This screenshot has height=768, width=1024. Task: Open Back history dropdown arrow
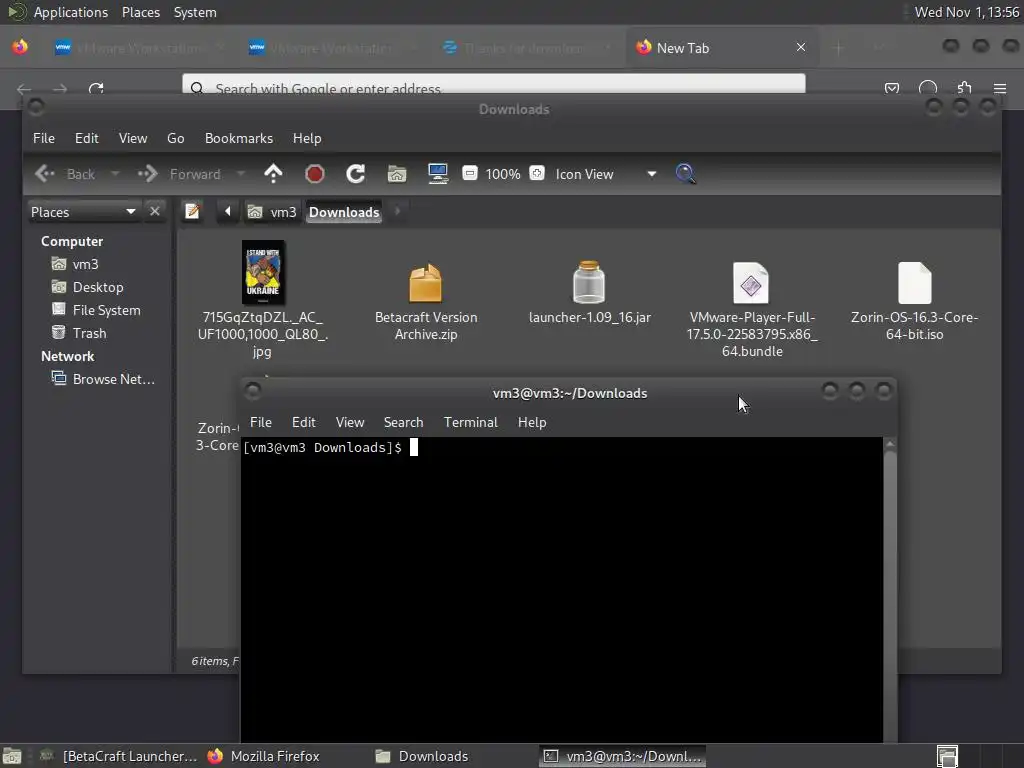coord(115,174)
